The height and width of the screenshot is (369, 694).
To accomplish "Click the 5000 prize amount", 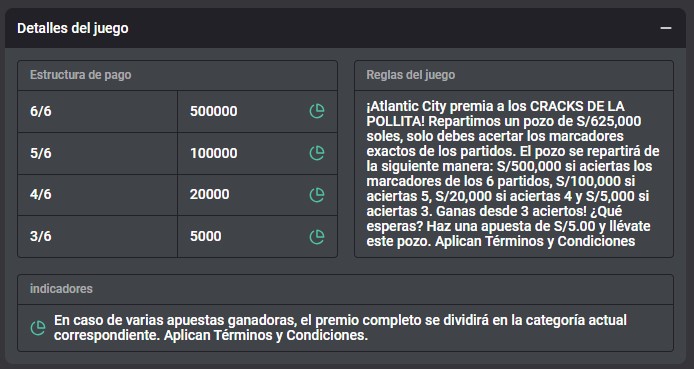I will (206, 236).
